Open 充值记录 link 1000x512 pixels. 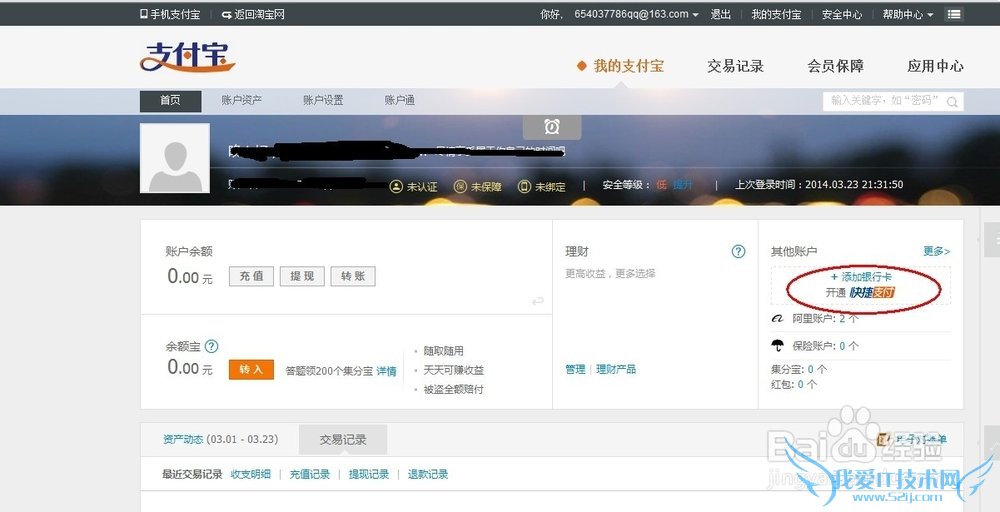click(x=310, y=474)
